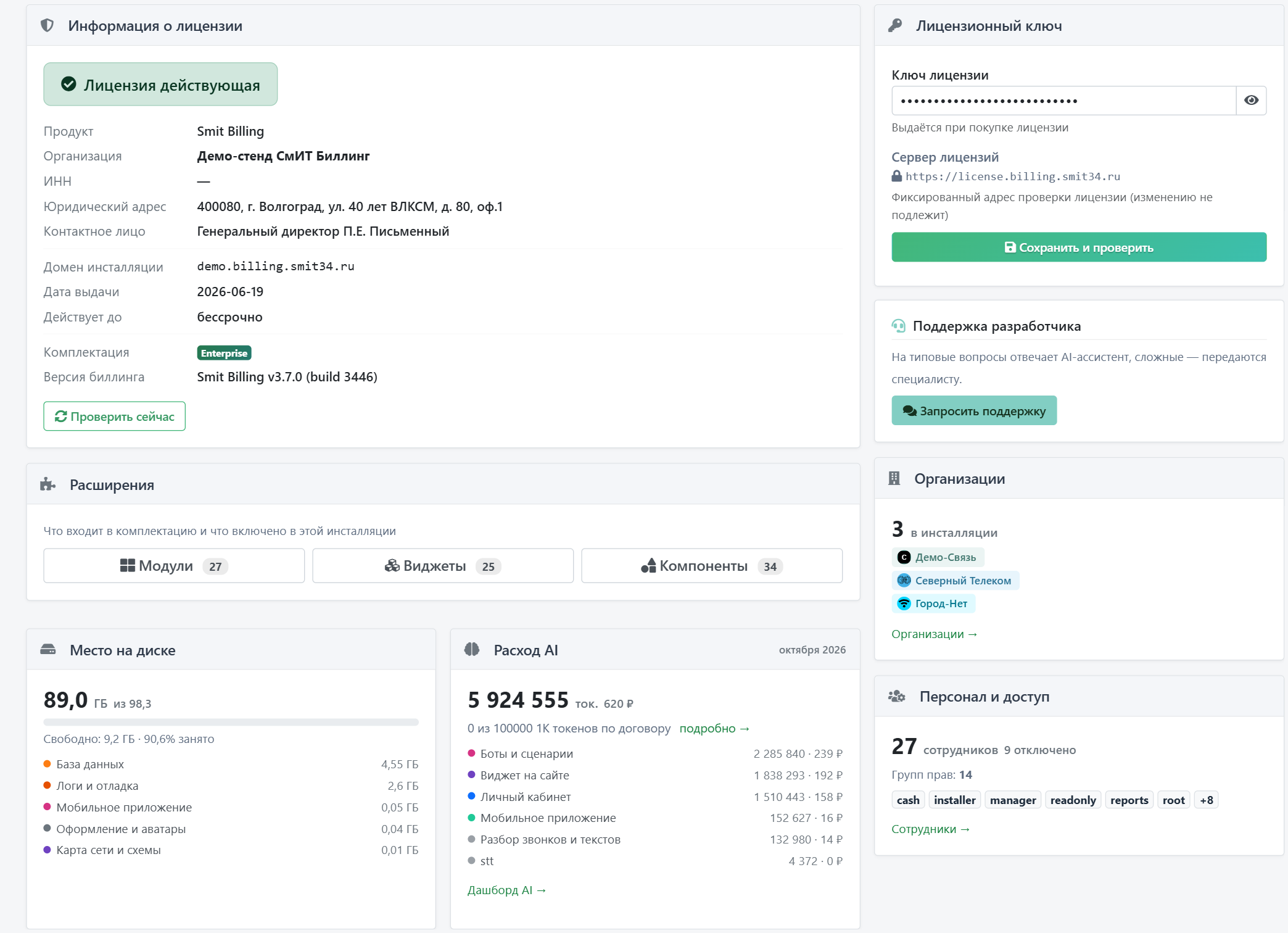The height and width of the screenshot is (933, 1288).
Task: Open the Модули extensions tab
Action: 174,566
